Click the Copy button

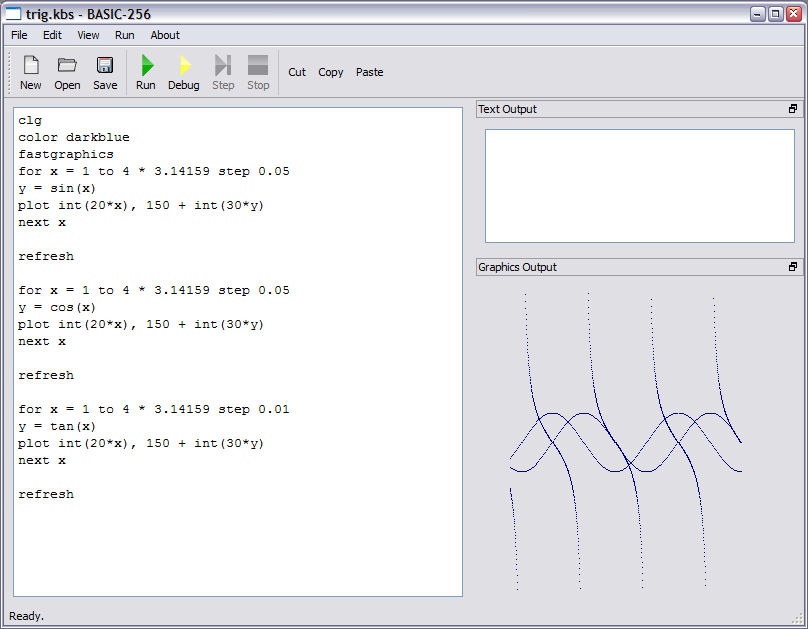point(331,72)
